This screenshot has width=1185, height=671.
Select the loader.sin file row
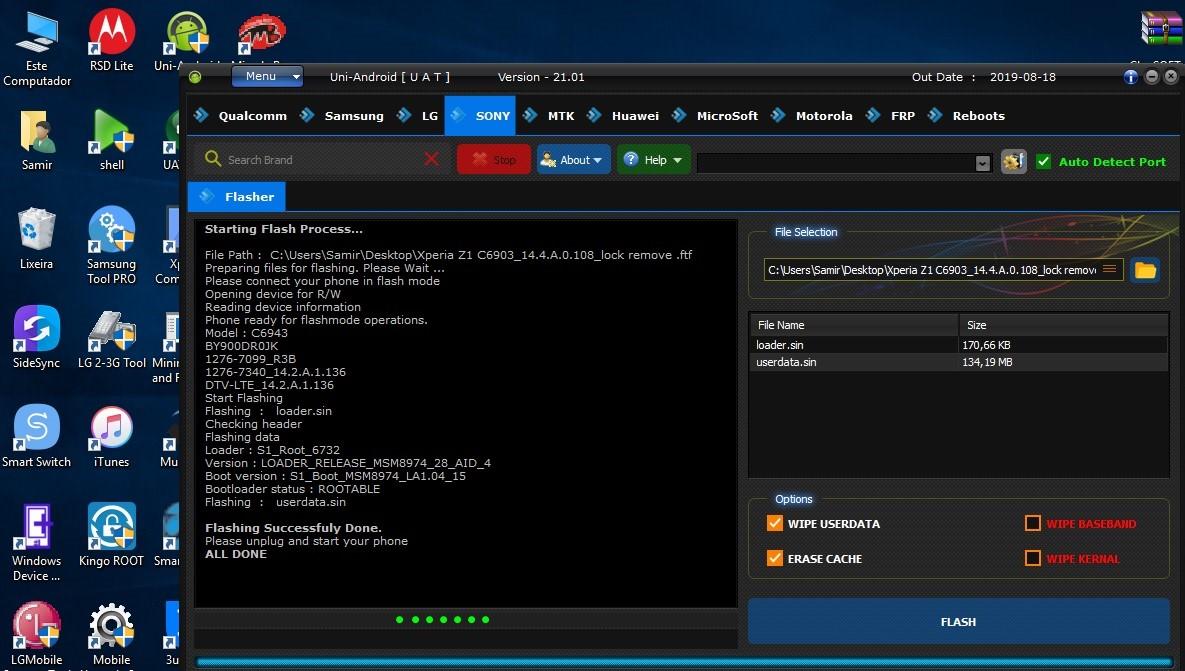[958, 345]
